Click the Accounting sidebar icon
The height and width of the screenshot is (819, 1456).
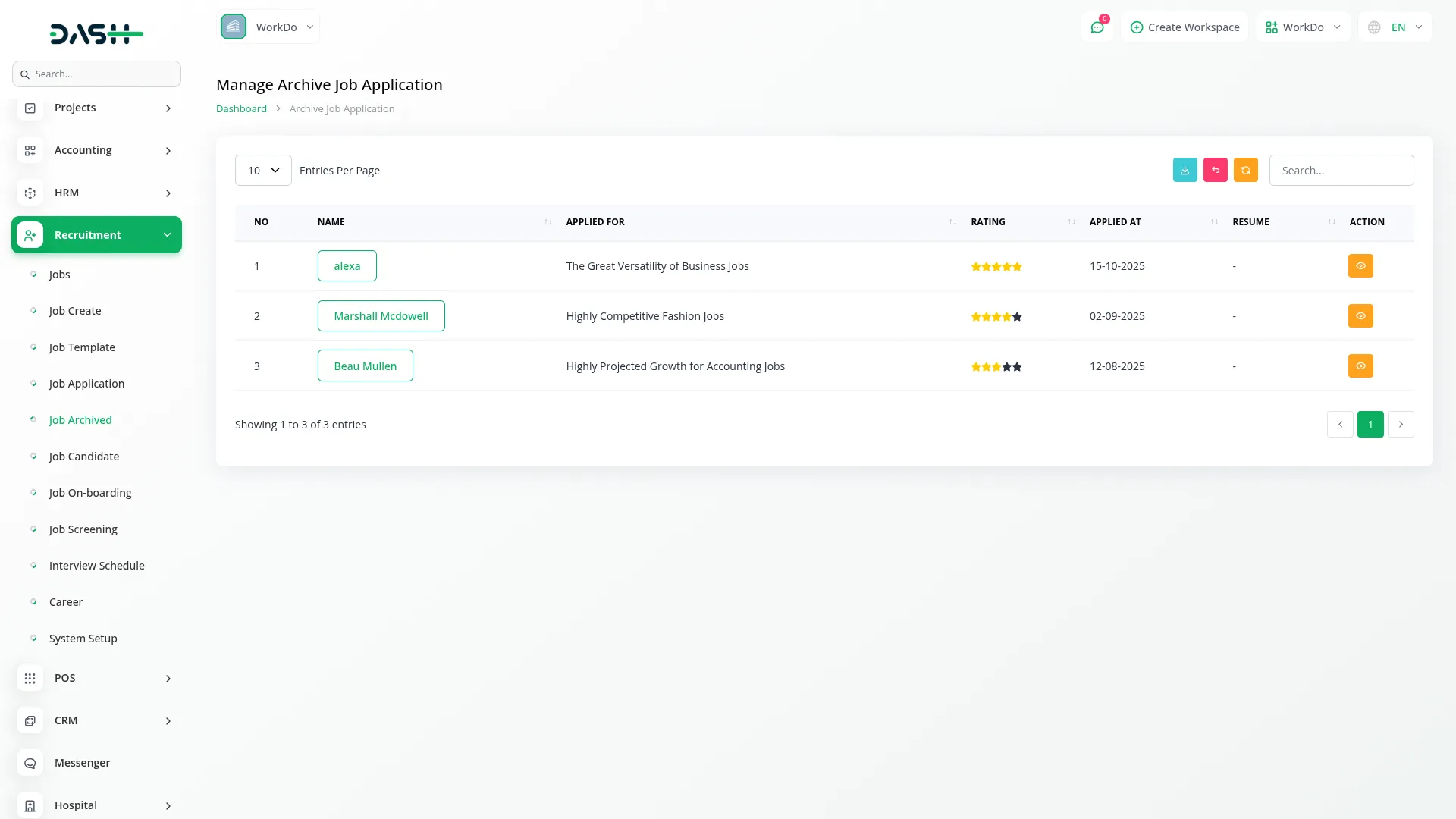tap(30, 150)
